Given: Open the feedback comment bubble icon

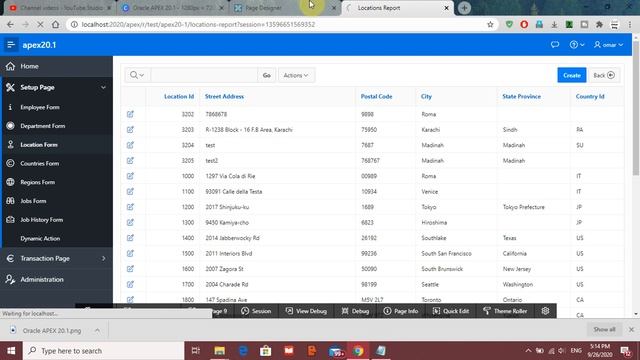Looking at the screenshot, I should (x=555, y=44).
